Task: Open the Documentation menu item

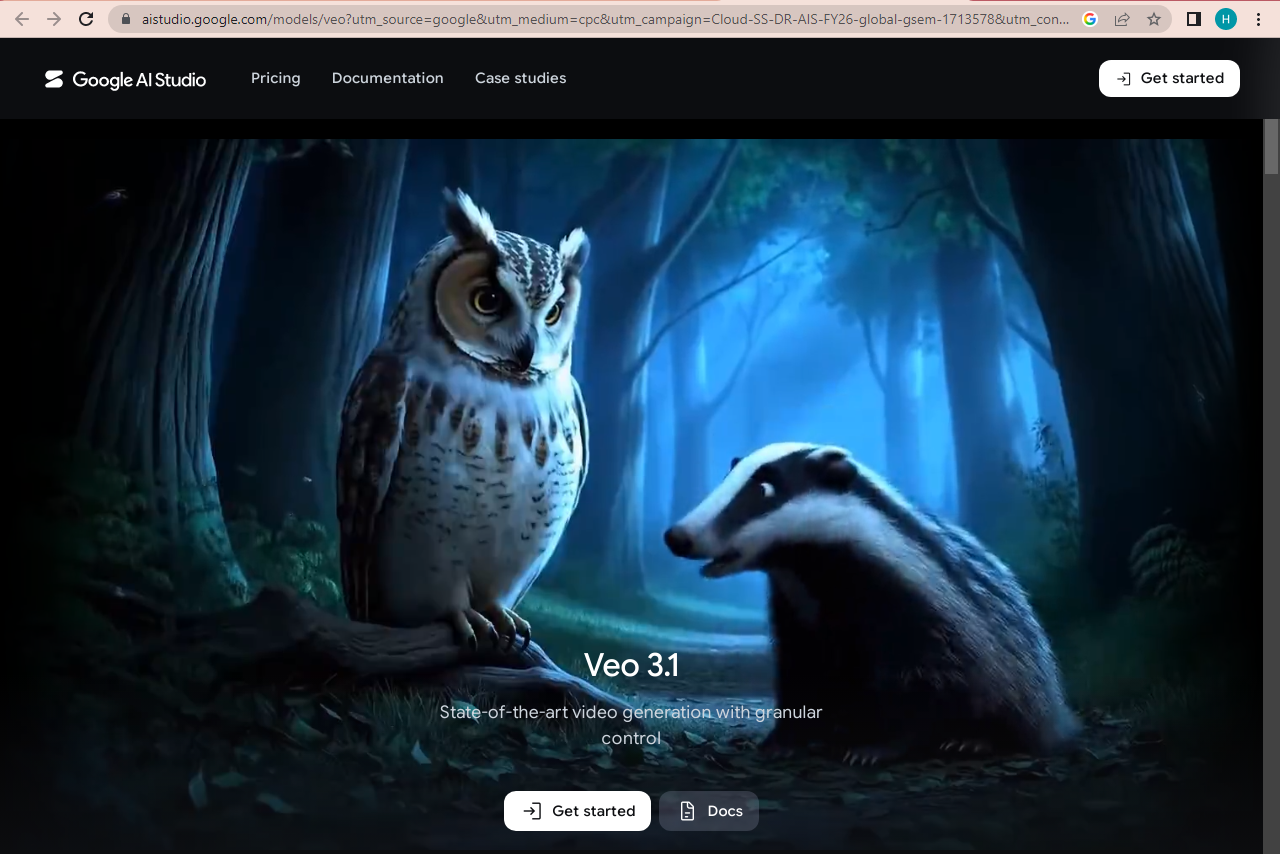Action: pos(388,78)
